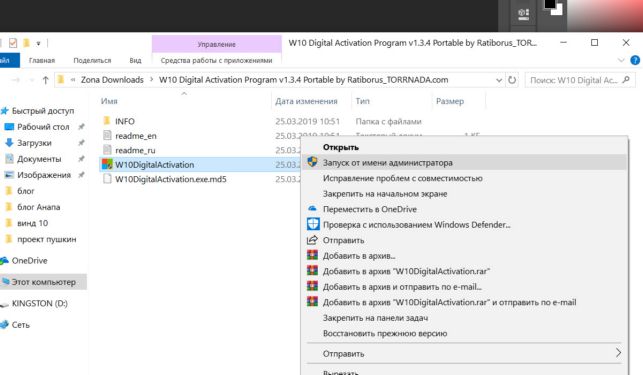643x375 pixels.
Task: Choose Исправление проблем с совместимостью
Action: (403, 178)
